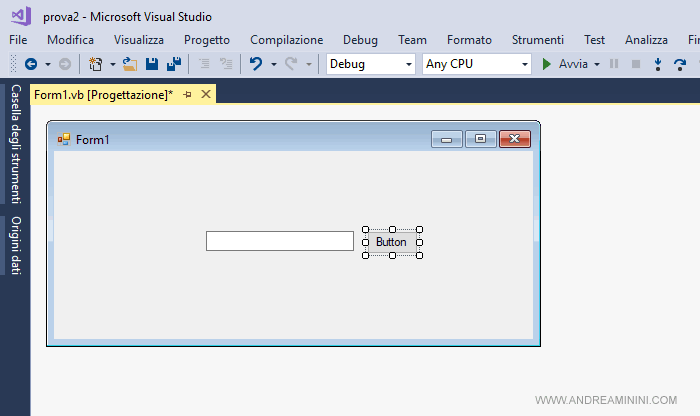The height and width of the screenshot is (416, 700).
Task: Close the Form1.vb designer tab
Action: (206, 94)
